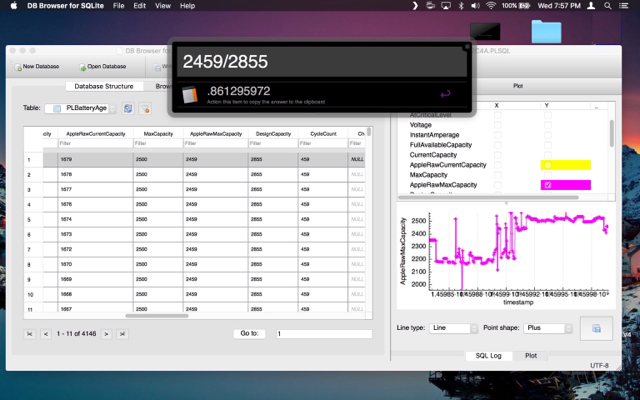Jump to last page of table rows
640x400 pixels.
point(122,334)
